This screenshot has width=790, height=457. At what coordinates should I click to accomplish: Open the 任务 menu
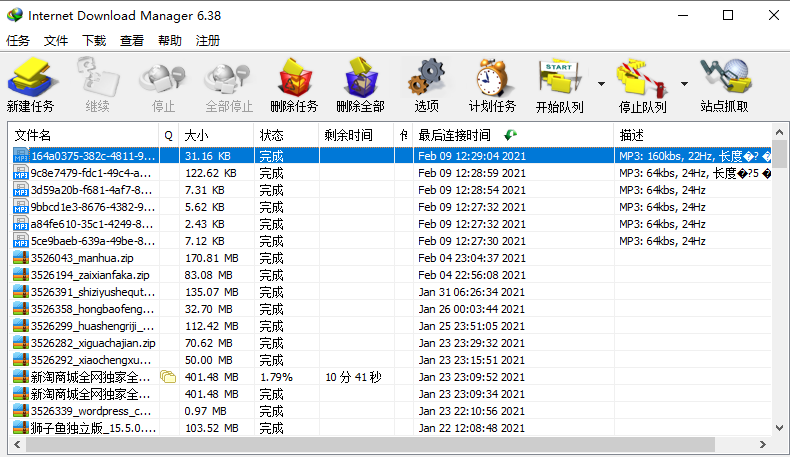pos(18,41)
